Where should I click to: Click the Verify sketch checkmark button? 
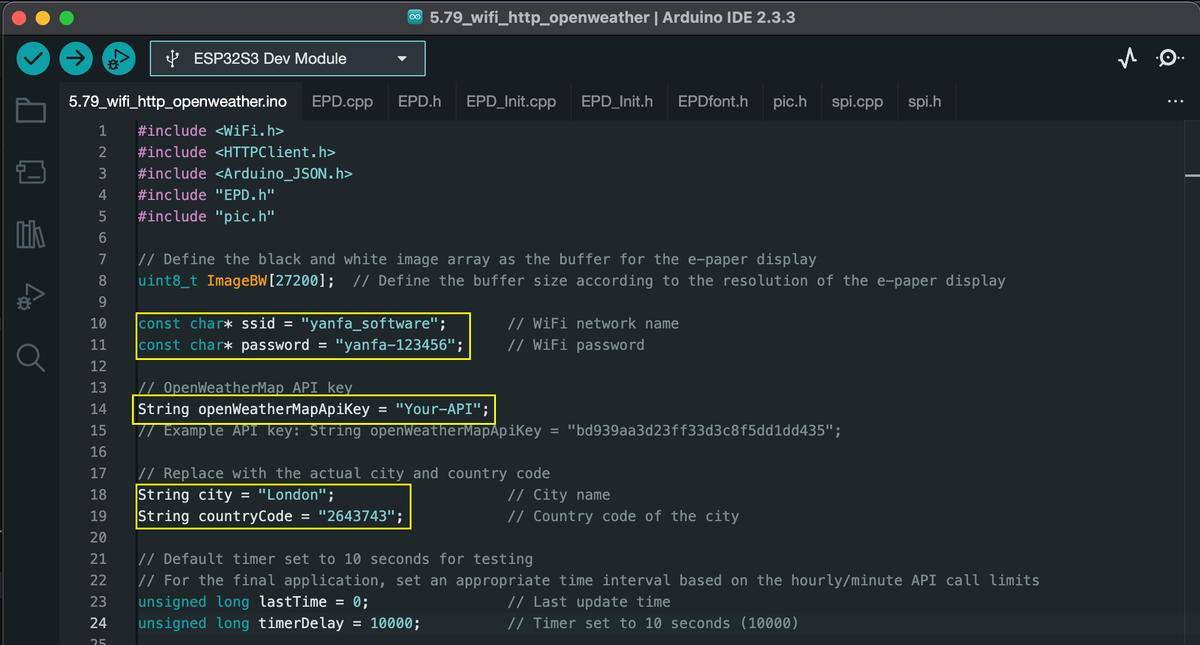[x=33, y=58]
